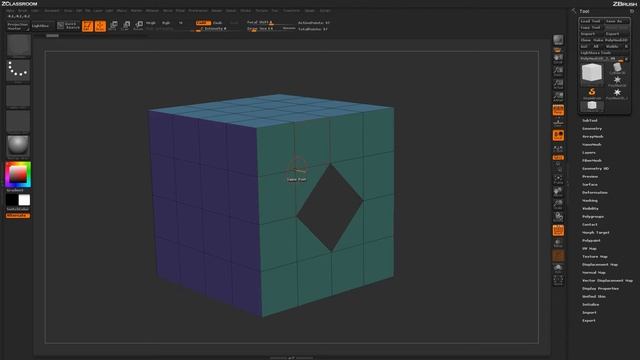Activate Quick Sketch
Image resolution: width=640 pixels, height=360 pixels.
tap(68, 26)
